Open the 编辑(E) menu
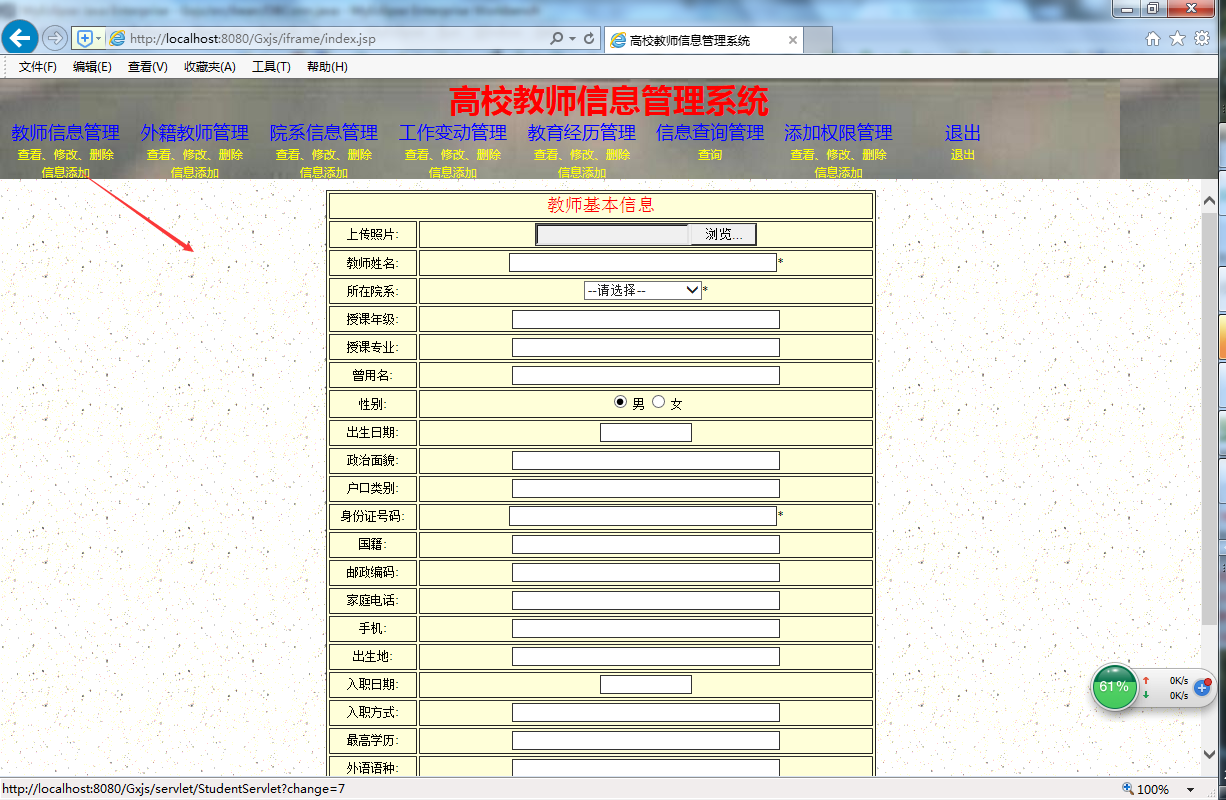Viewport: 1226px width, 800px height. pyautogui.click(x=92, y=67)
